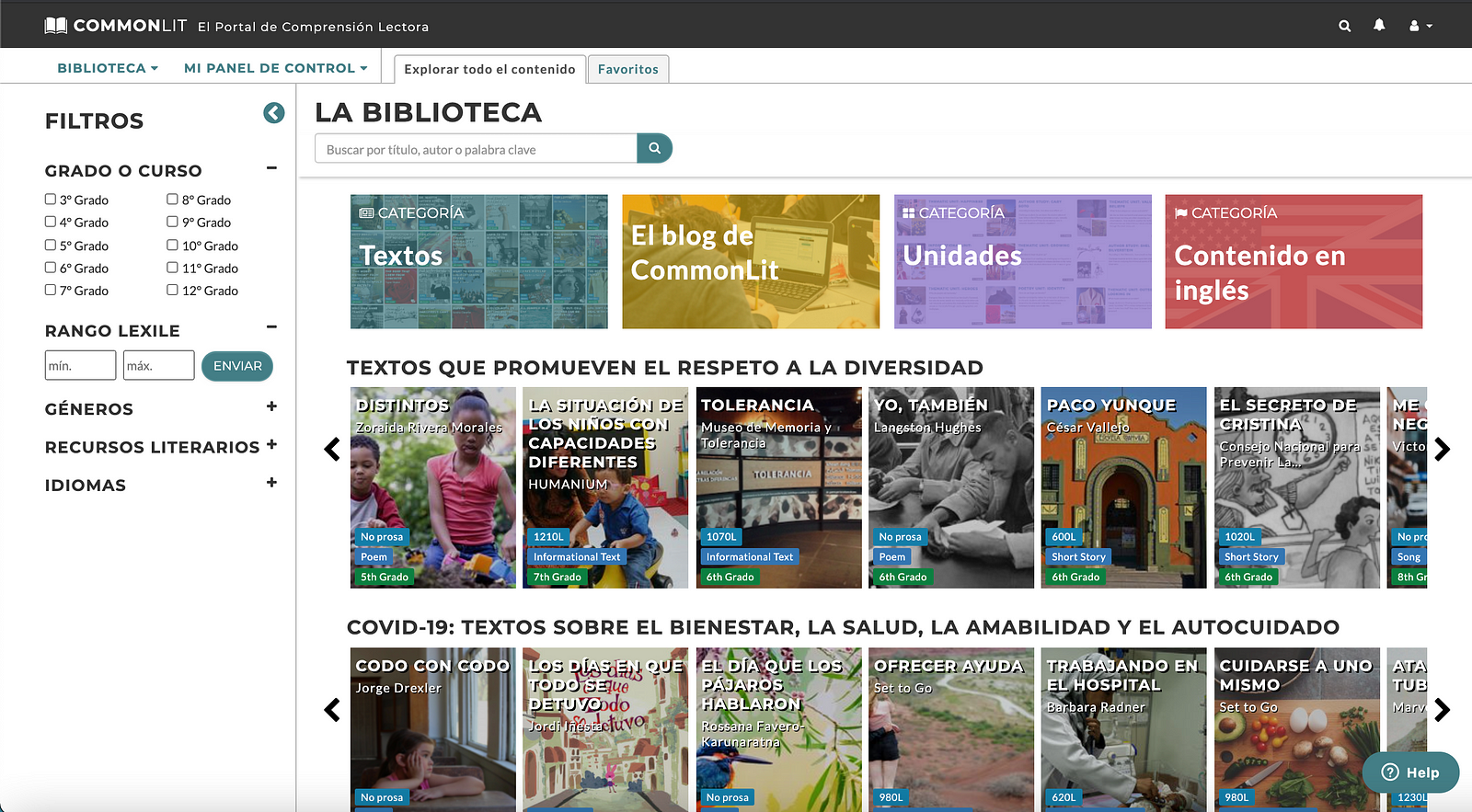Open the Distintos text card
Image resolution: width=1472 pixels, height=812 pixels.
[x=433, y=487]
